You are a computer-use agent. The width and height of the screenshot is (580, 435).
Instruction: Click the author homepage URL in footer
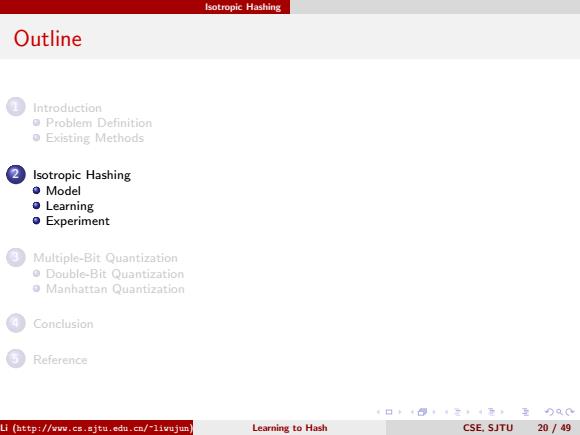click(103, 428)
